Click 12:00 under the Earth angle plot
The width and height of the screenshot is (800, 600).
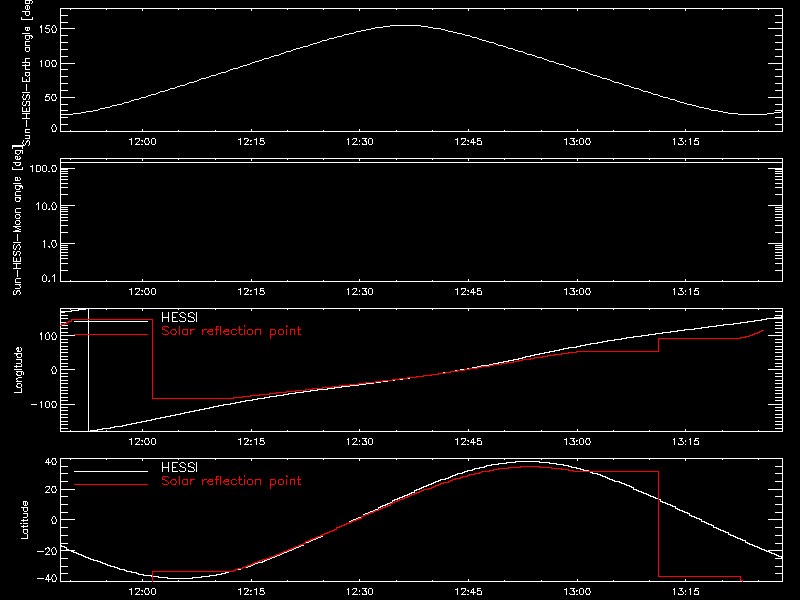pos(142,142)
